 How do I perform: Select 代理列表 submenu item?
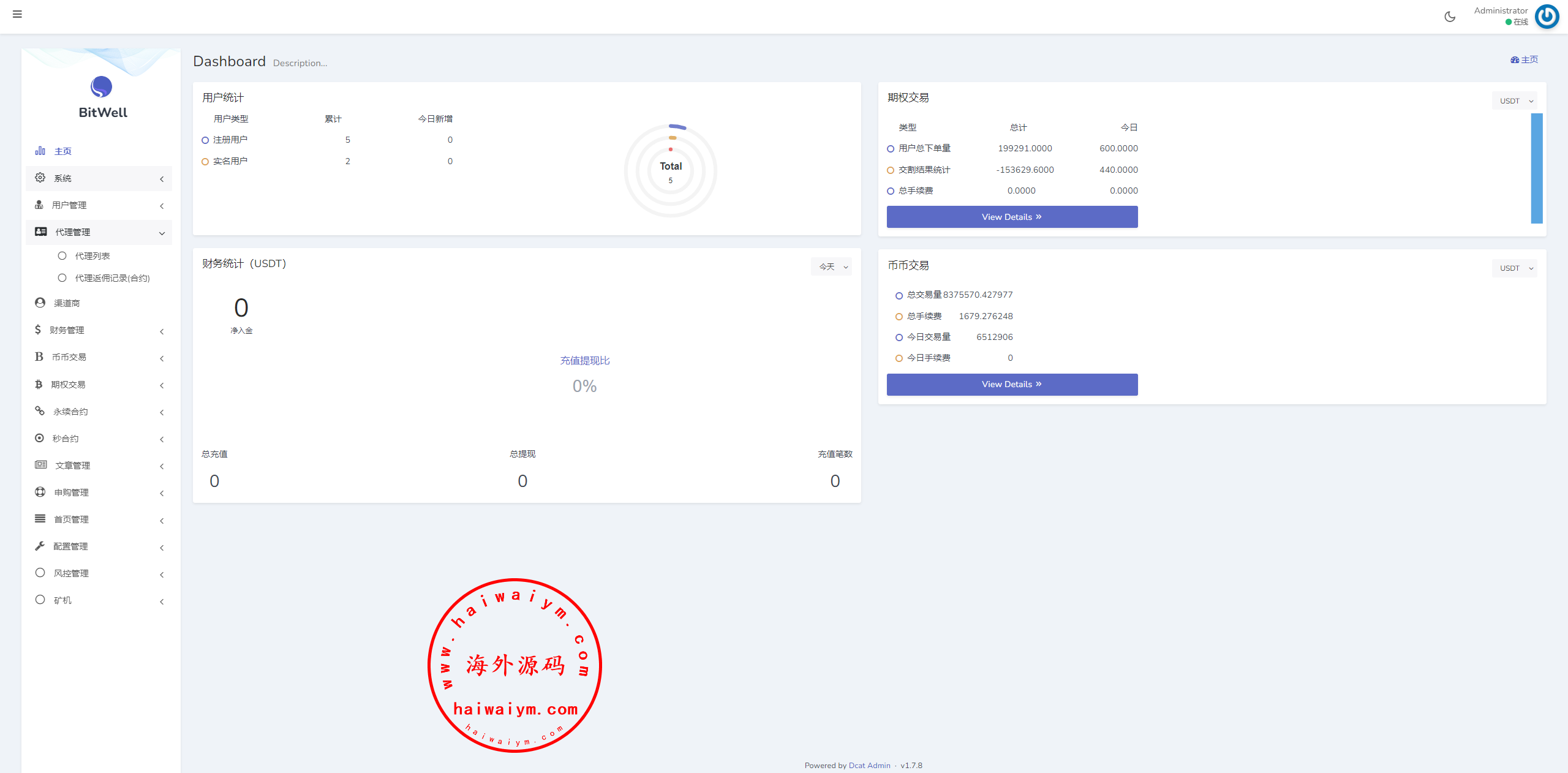pyautogui.click(x=92, y=256)
